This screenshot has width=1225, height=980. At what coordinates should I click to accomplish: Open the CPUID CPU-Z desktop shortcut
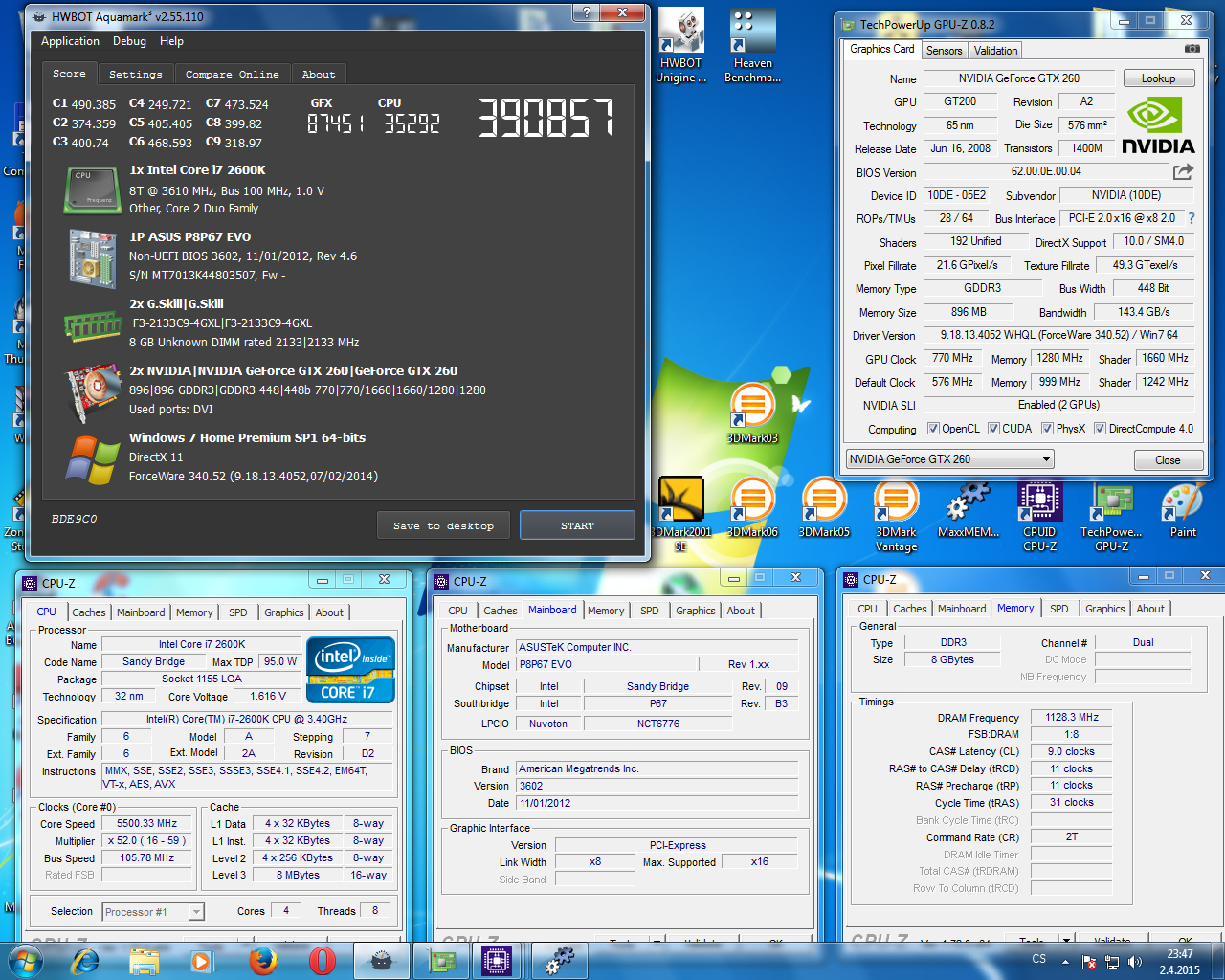coord(1039,514)
